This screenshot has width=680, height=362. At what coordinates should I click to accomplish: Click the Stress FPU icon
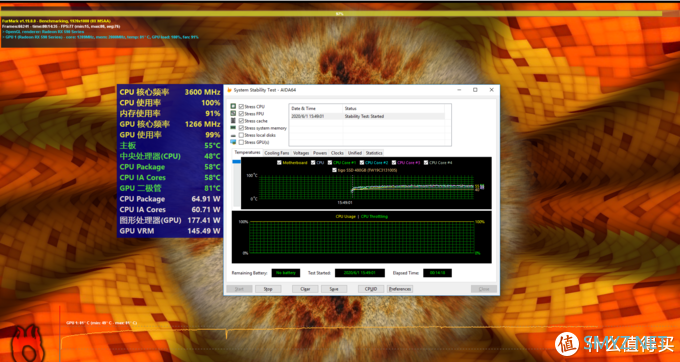[233, 113]
